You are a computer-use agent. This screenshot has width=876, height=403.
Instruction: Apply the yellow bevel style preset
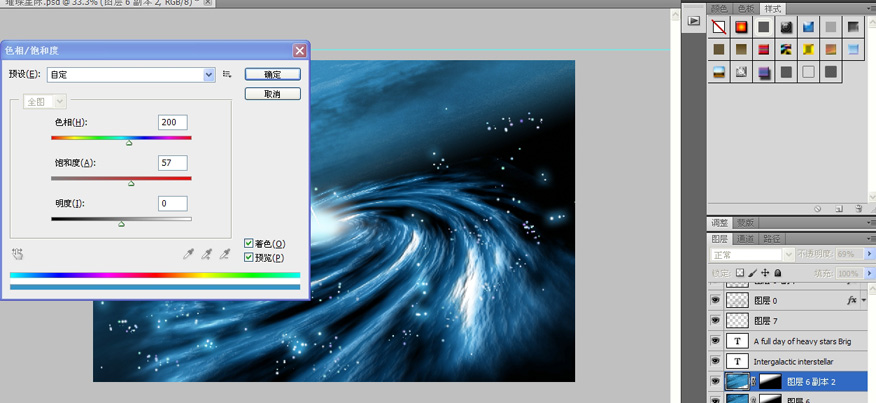808,50
